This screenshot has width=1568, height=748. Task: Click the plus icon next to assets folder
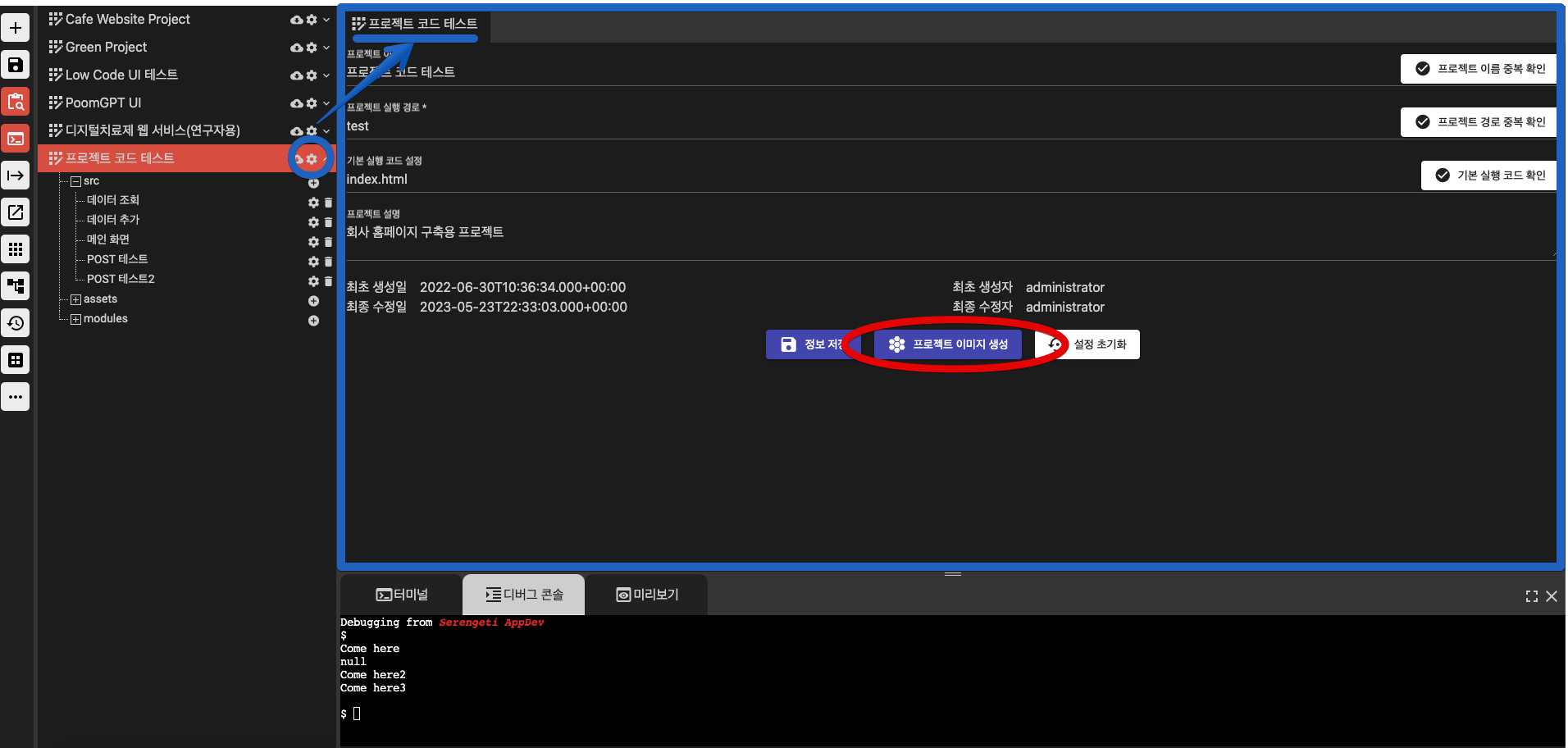coord(313,301)
